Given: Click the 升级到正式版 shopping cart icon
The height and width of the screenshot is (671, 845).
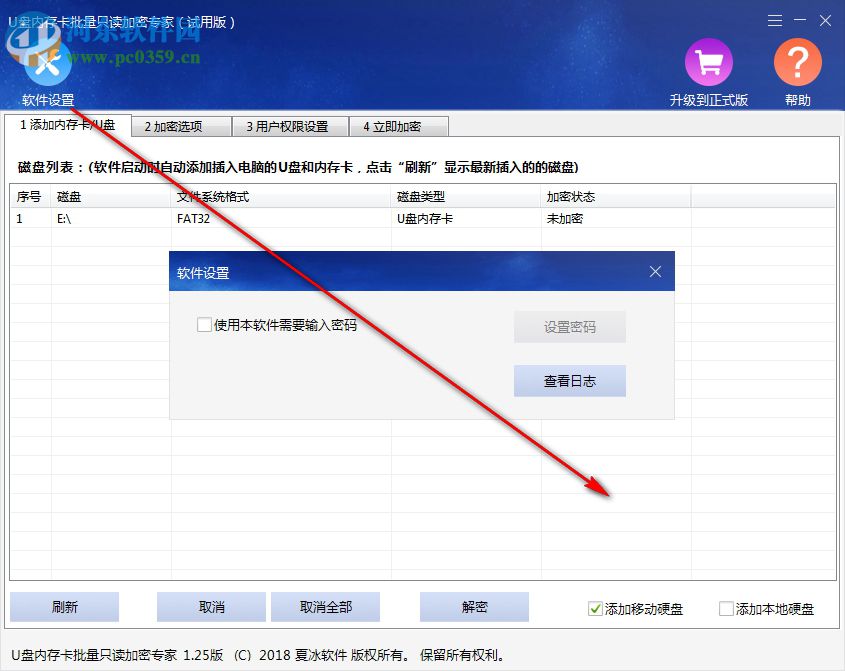Looking at the screenshot, I should point(708,62).
